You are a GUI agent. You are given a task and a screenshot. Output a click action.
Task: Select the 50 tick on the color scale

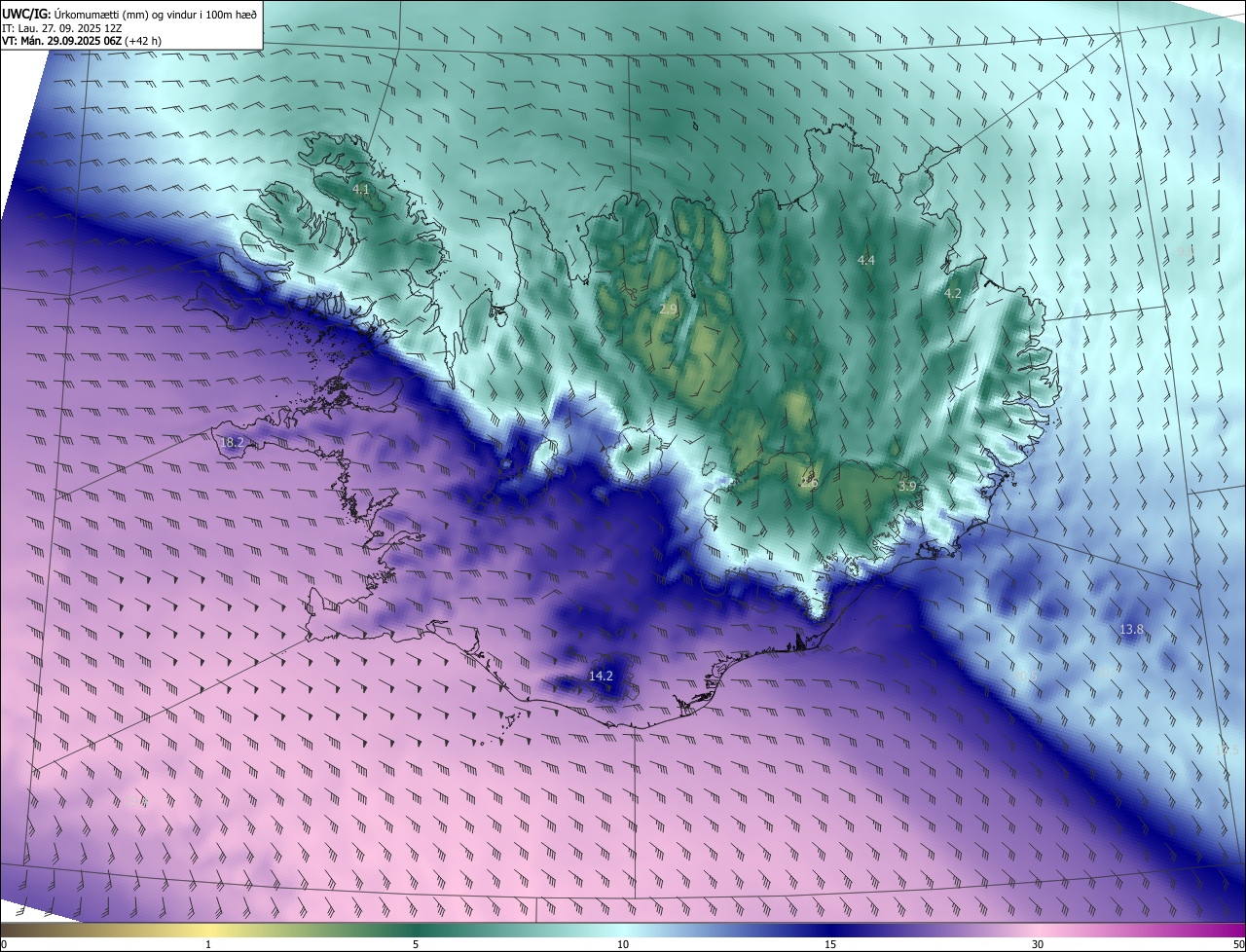[1238, 944]
